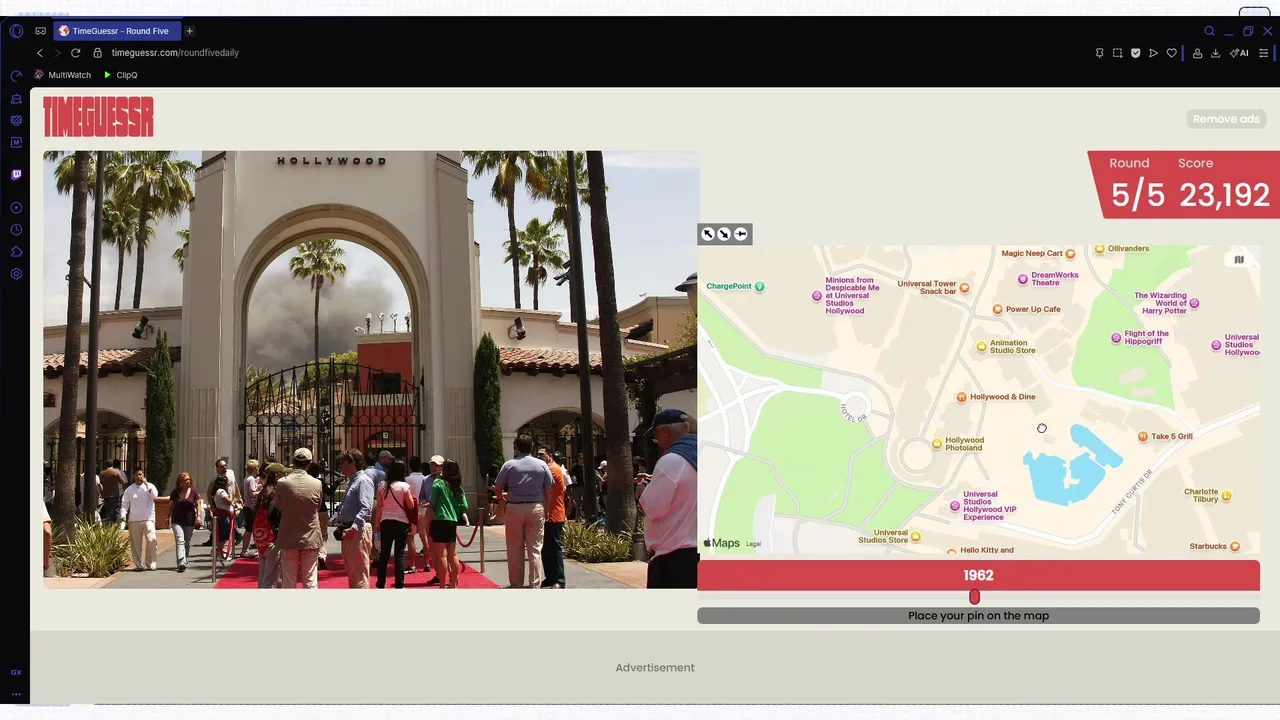The width and height of the screenshot is (1280, 720).
Task: Open the ClipQ bookmark
Action: [120, 75]
